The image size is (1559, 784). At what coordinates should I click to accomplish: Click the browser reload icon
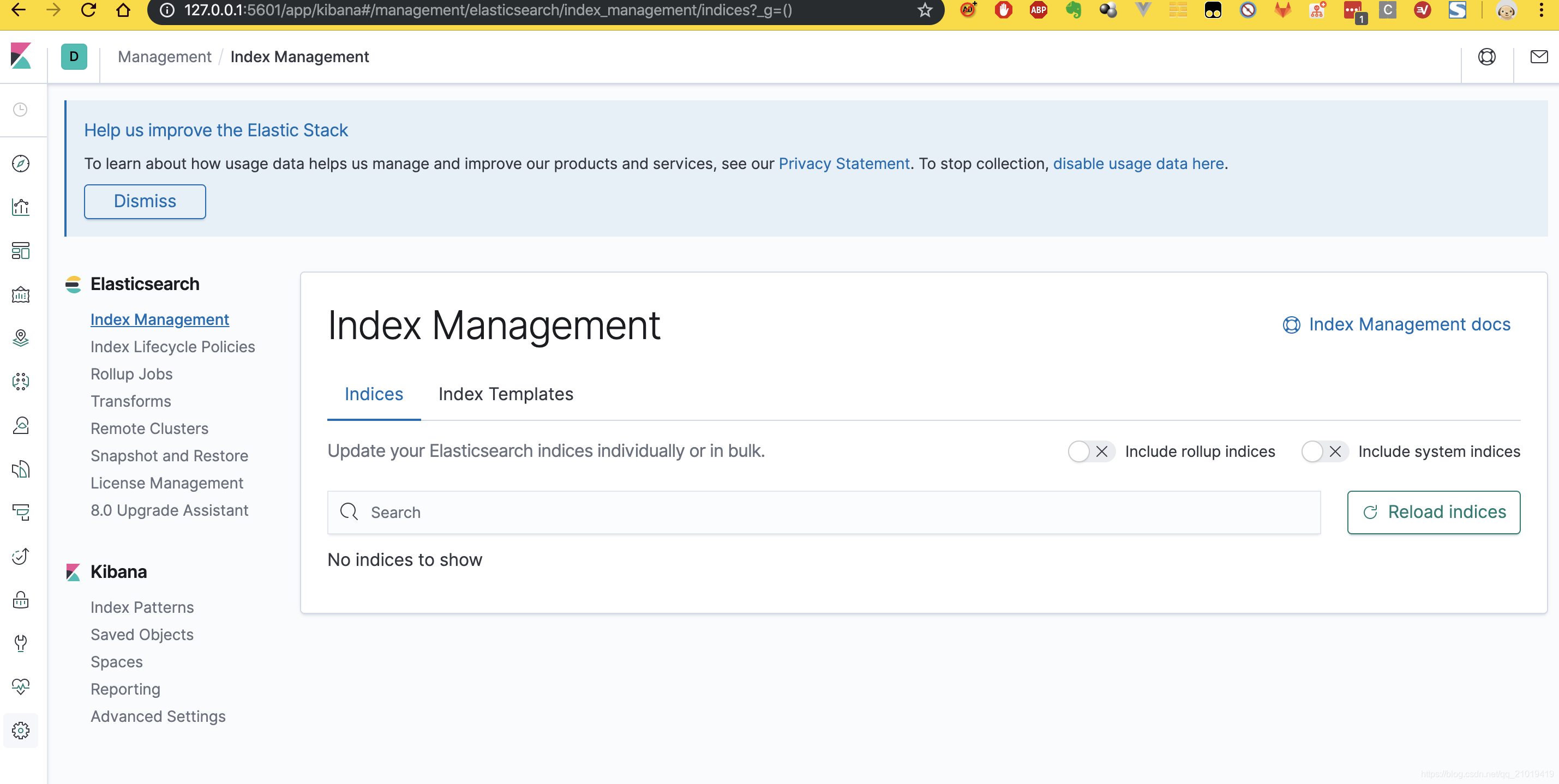click(88, 10)
